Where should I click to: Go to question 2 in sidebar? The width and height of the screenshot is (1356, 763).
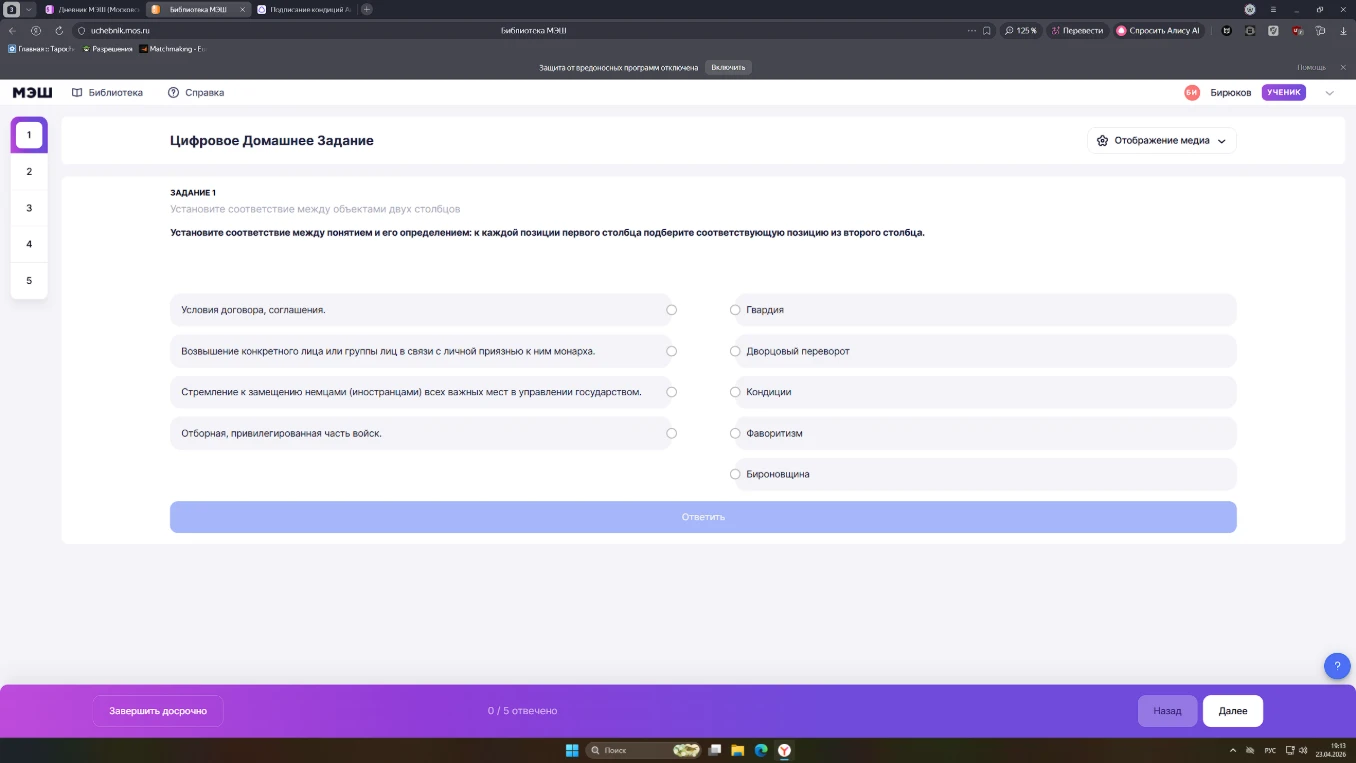click(29, 171)
